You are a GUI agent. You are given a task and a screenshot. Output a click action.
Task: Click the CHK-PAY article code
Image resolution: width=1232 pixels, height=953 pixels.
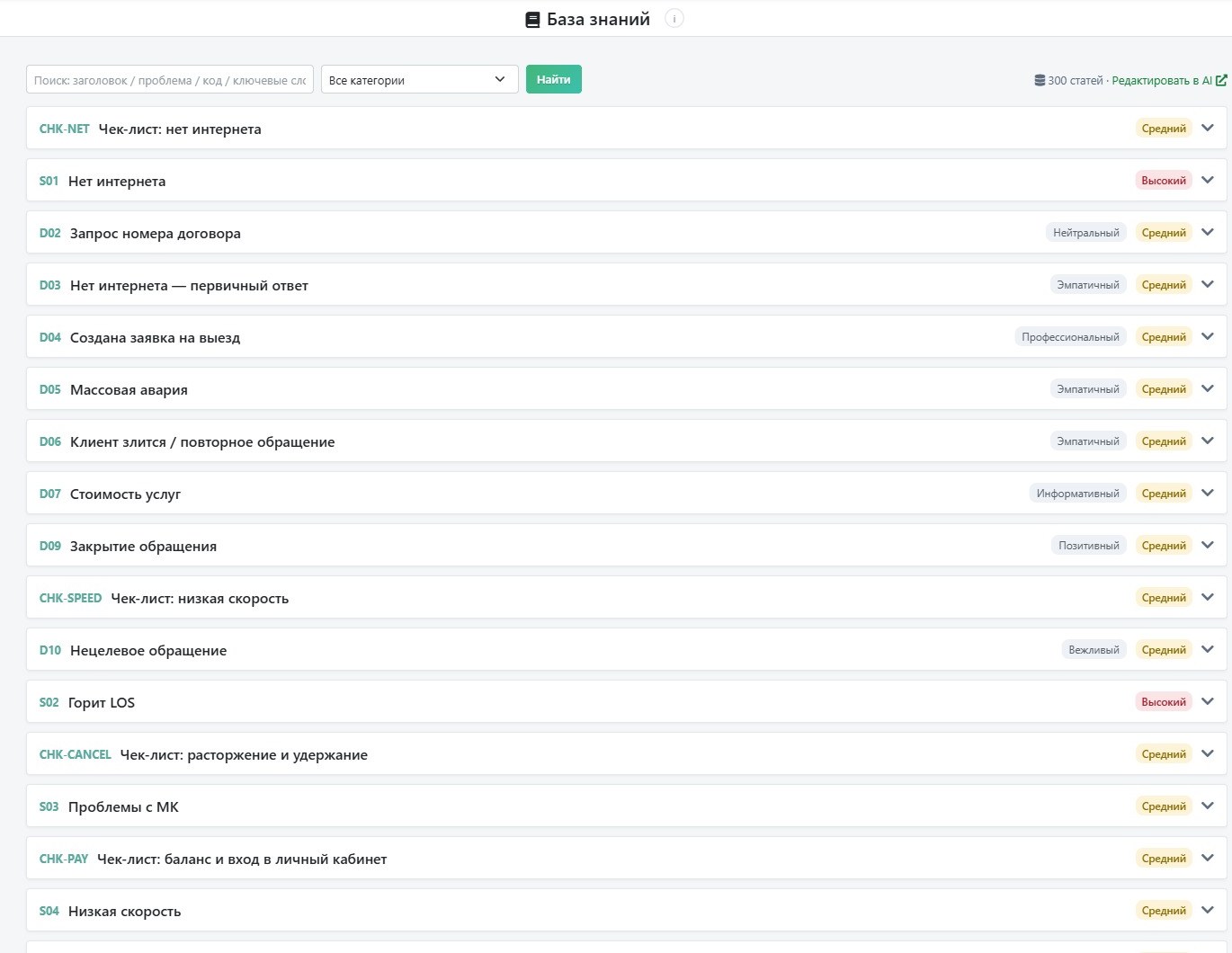point(63,859)
